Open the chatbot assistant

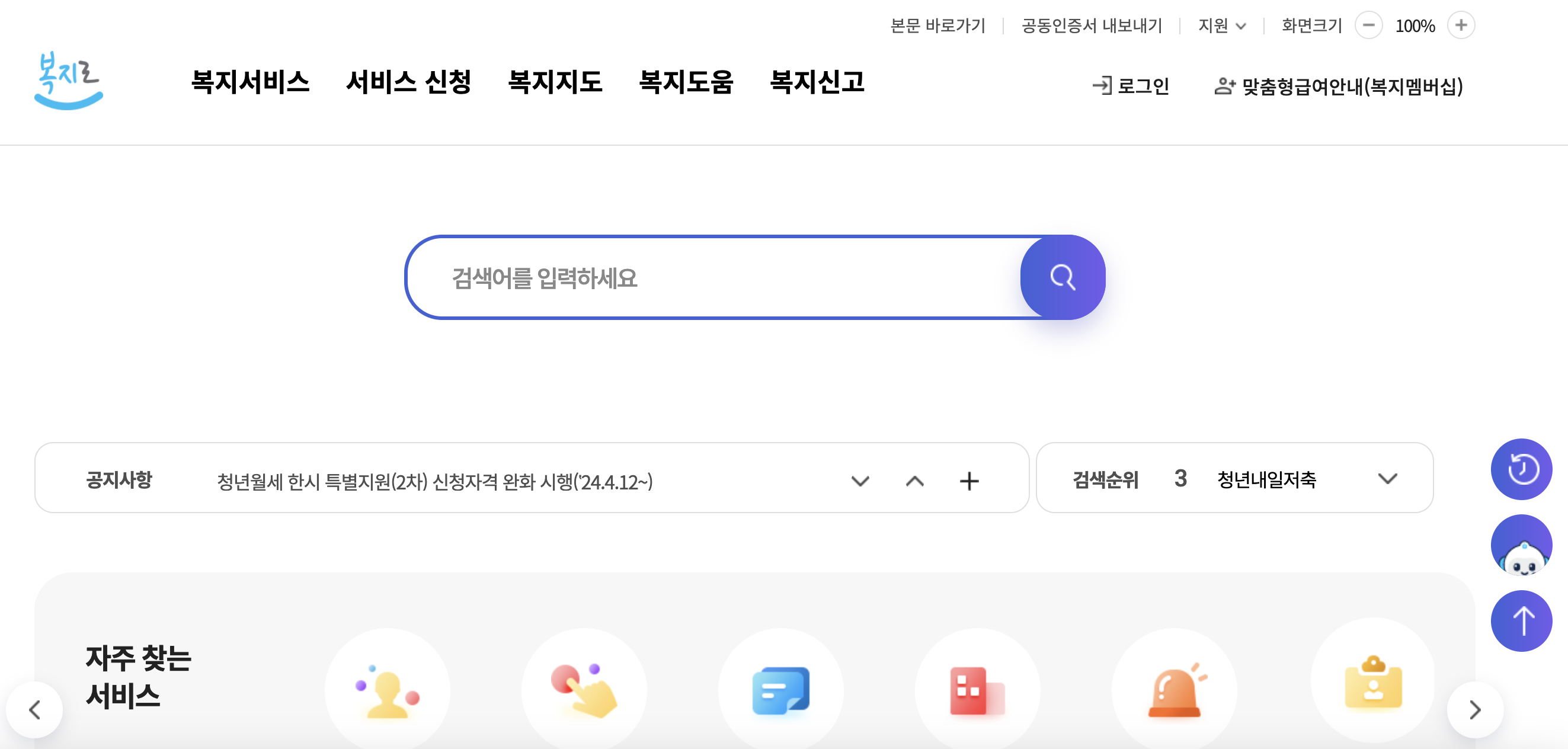1522,545
